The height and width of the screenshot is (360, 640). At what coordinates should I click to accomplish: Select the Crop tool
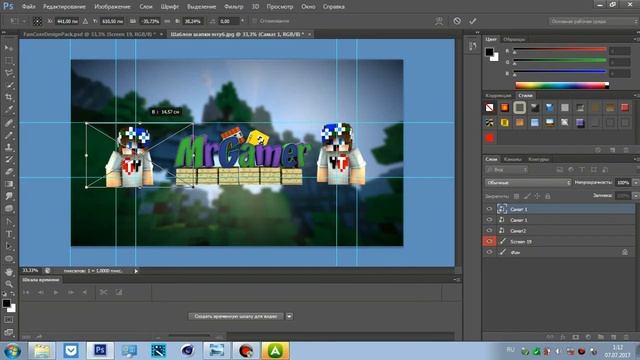(x=9, y=98)
